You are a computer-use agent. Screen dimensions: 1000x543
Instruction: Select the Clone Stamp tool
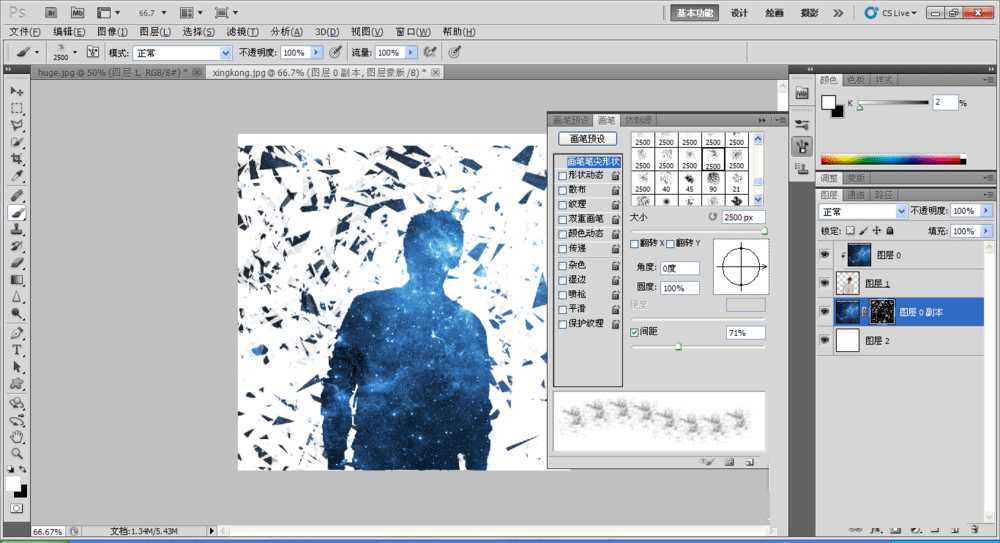(x=17, y=229)
